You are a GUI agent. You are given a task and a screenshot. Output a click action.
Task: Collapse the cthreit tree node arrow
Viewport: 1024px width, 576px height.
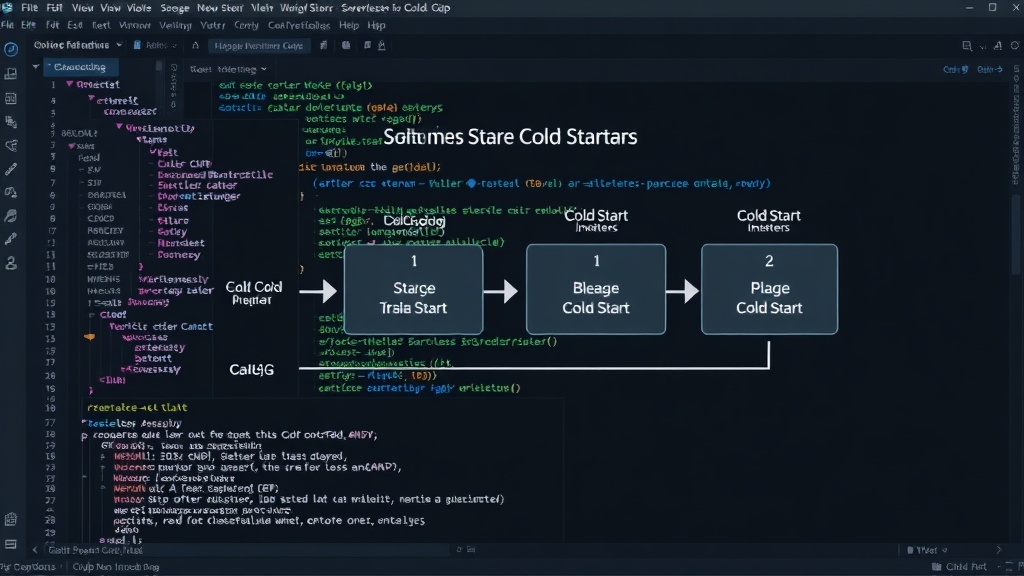pyautogui.click(x=91, y=99)
